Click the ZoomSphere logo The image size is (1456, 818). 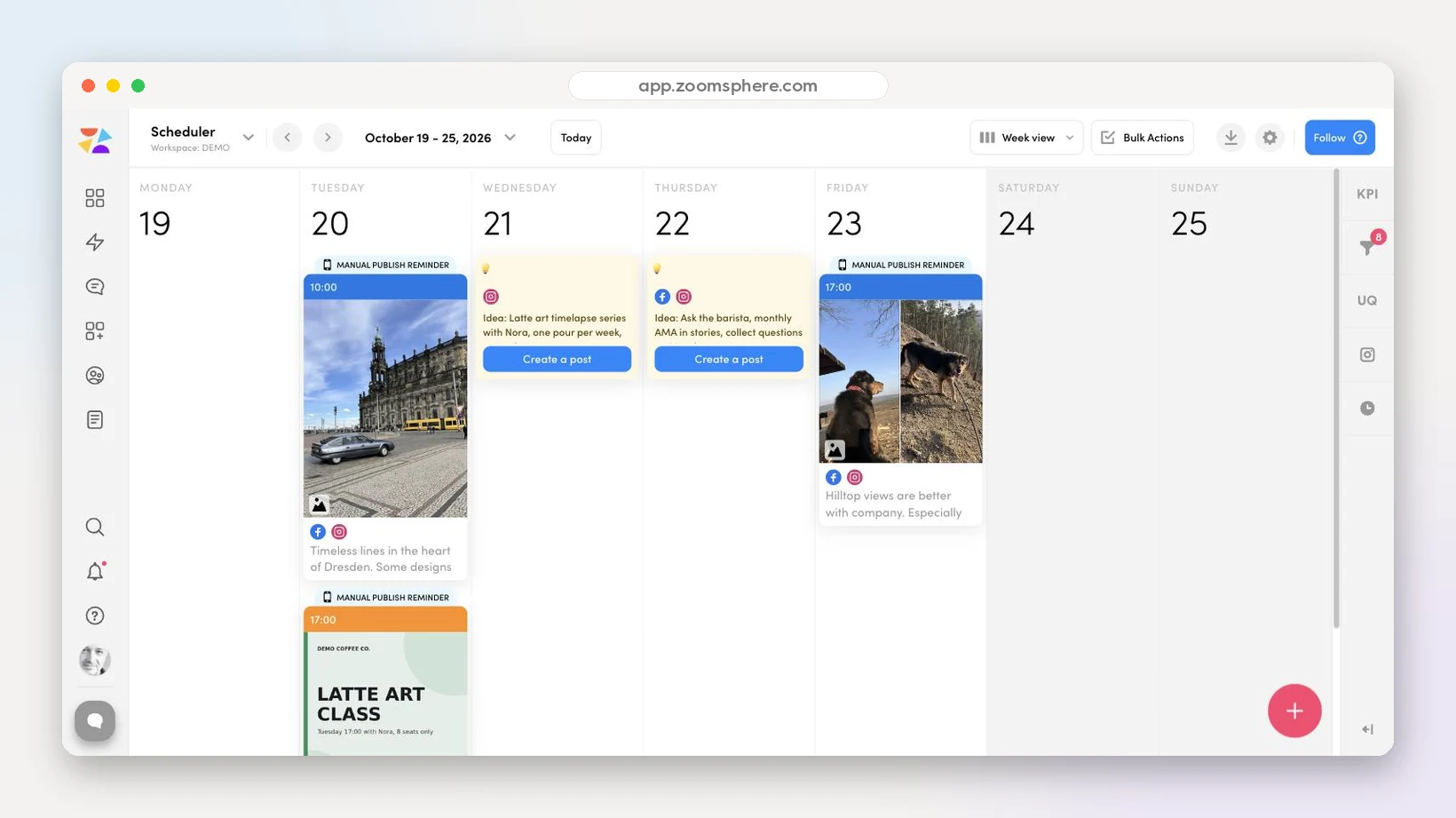pos(95,139)
